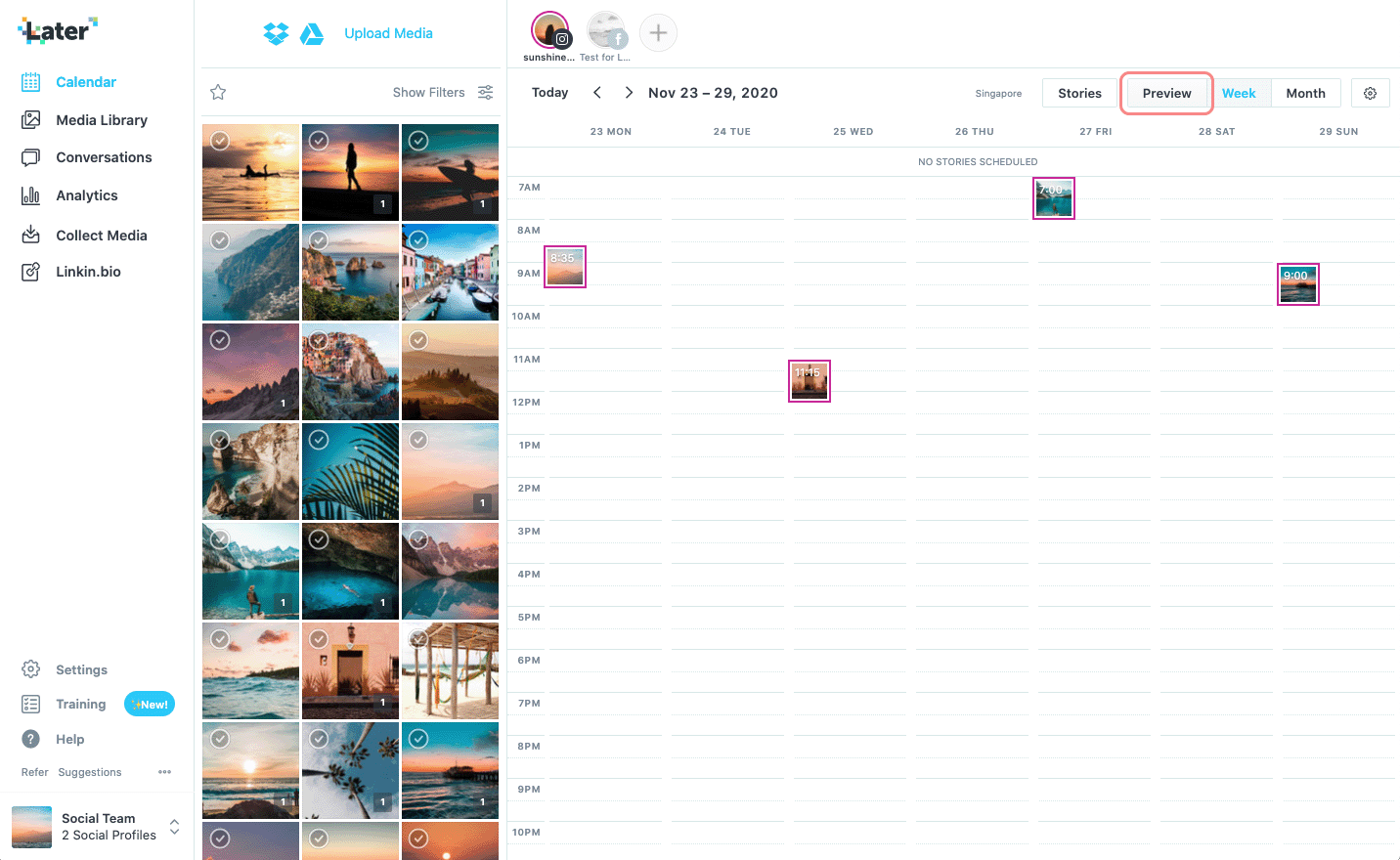Open the more options ellipsis
The image size is (1400, 860).
point(165,772)
